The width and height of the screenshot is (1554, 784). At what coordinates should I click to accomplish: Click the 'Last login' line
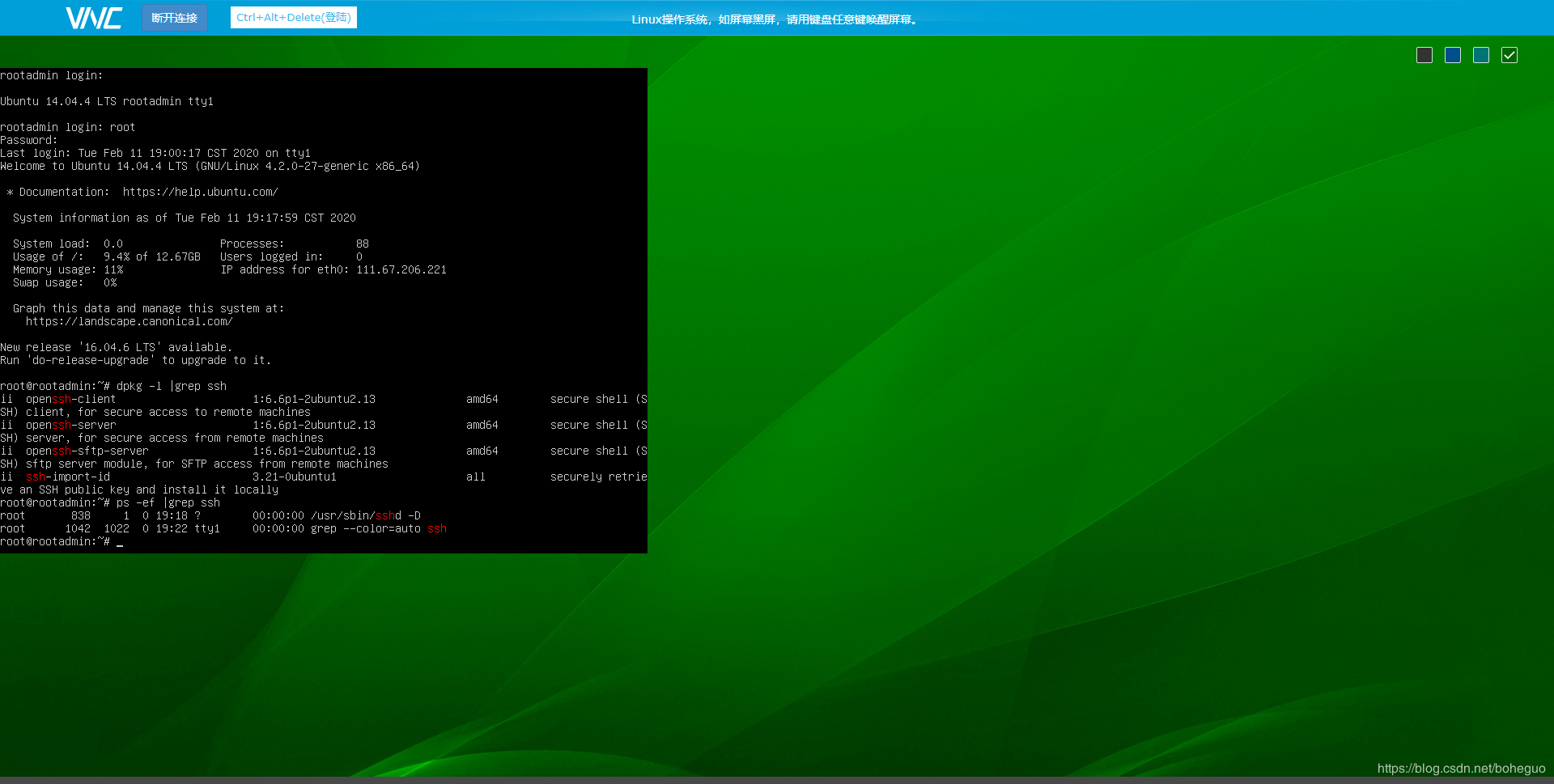click(155, 153)
